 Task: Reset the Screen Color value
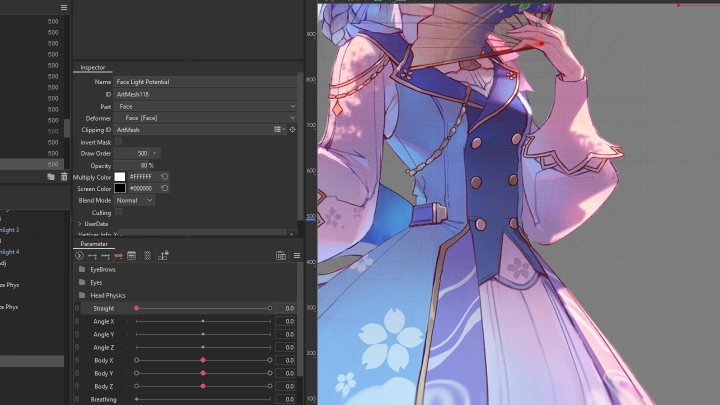164,188
